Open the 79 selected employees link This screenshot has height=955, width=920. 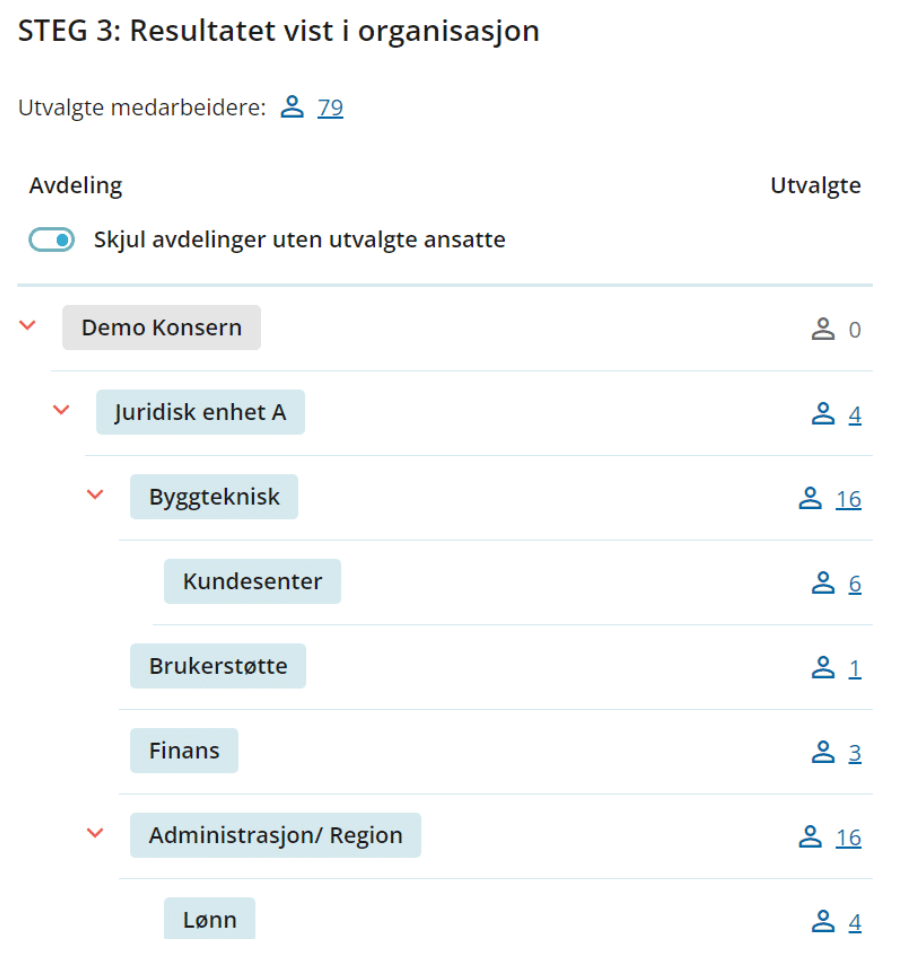pyautogui.click(x=330, y=108)
